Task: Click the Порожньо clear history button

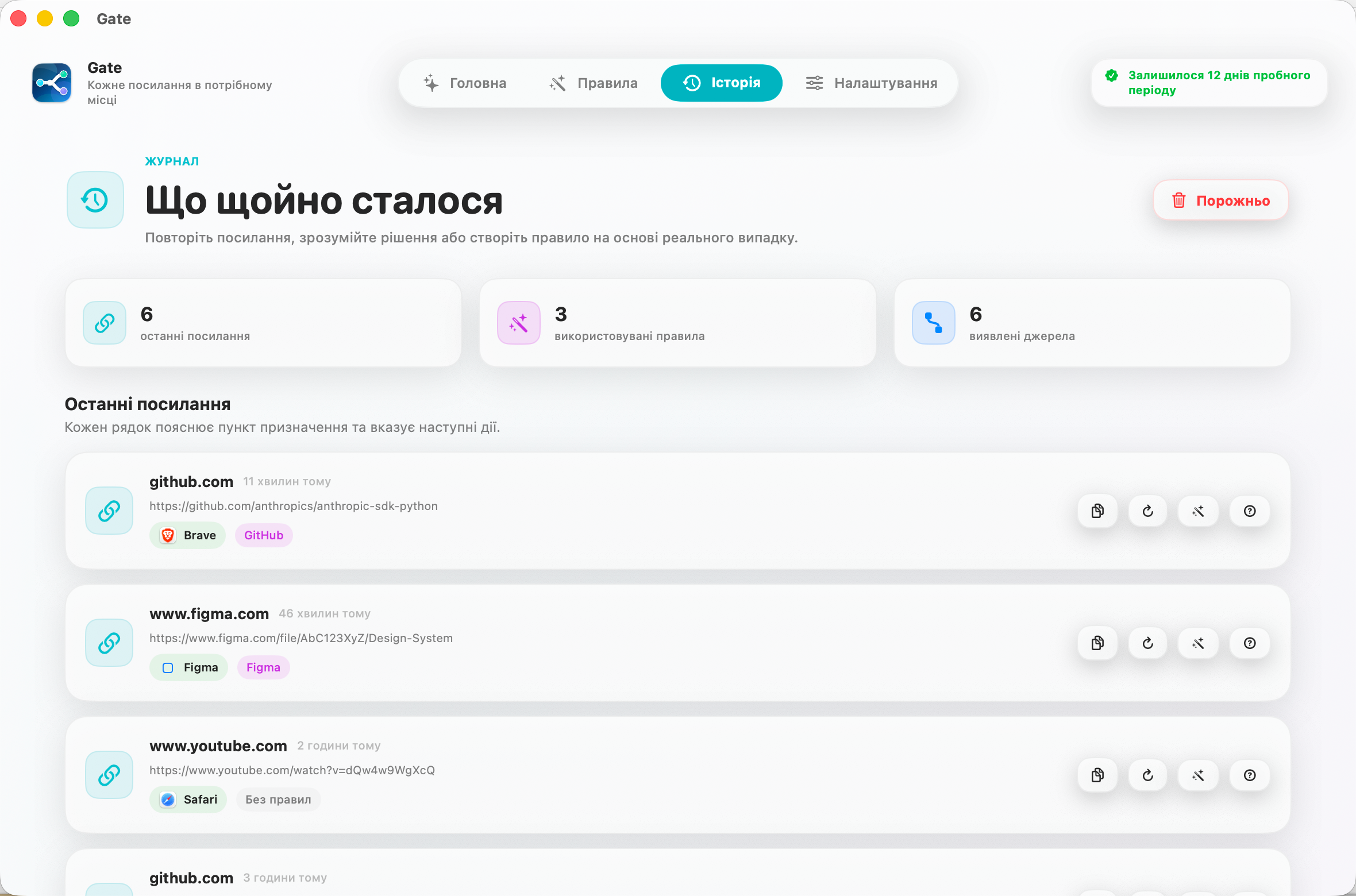Action: (1220, 200)
